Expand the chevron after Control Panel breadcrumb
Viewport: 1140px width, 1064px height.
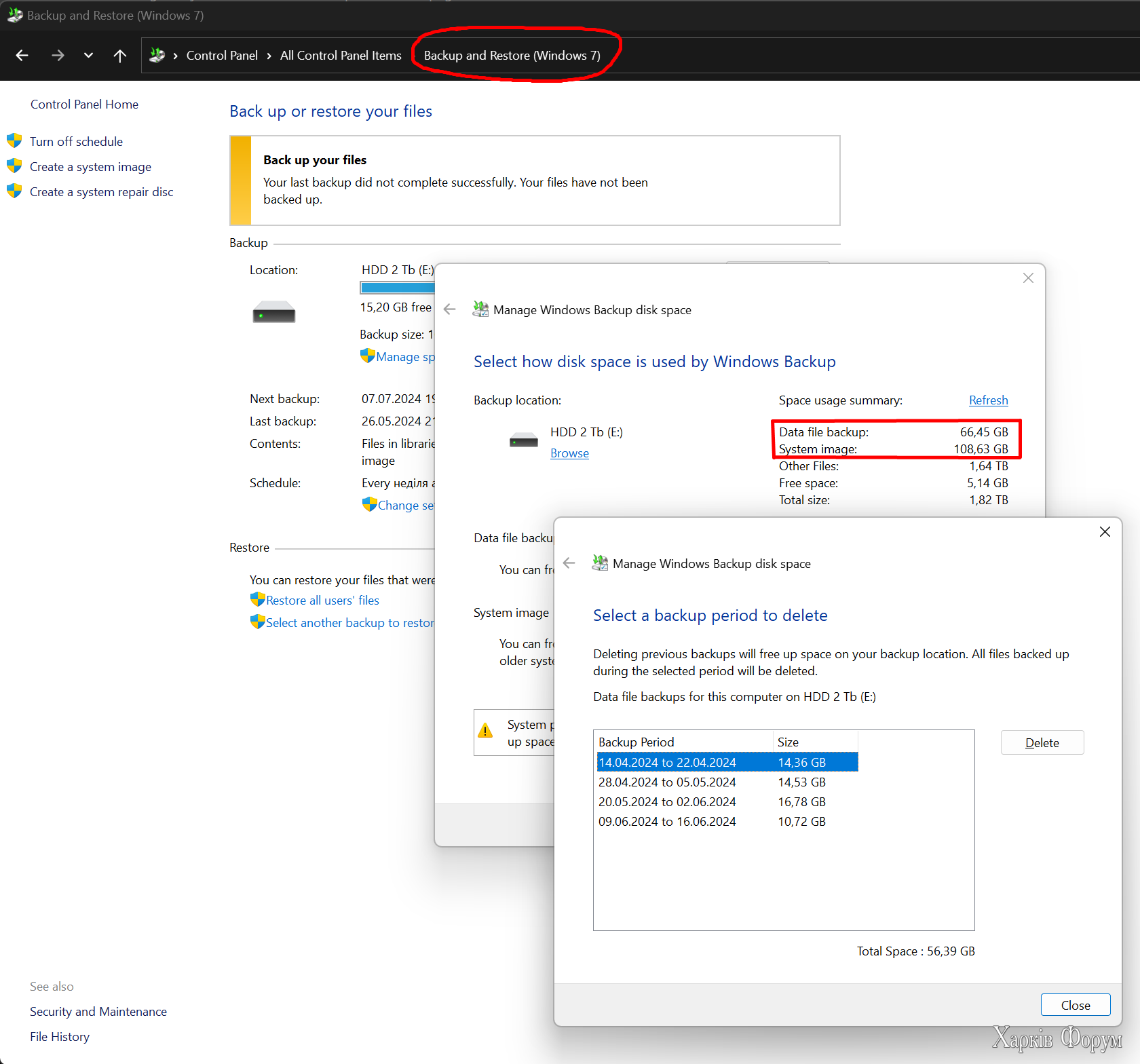click(269, 56)
